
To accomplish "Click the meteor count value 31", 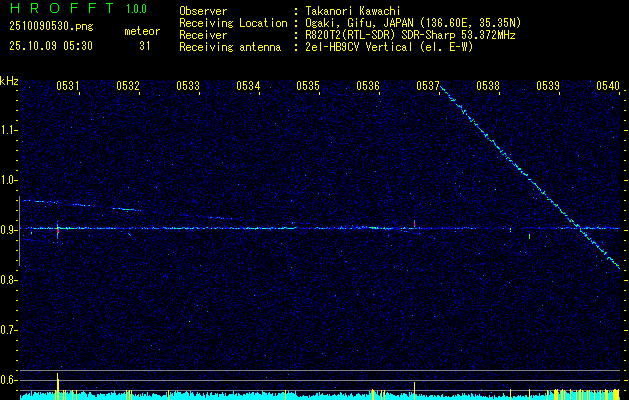I will coord(145,45).
